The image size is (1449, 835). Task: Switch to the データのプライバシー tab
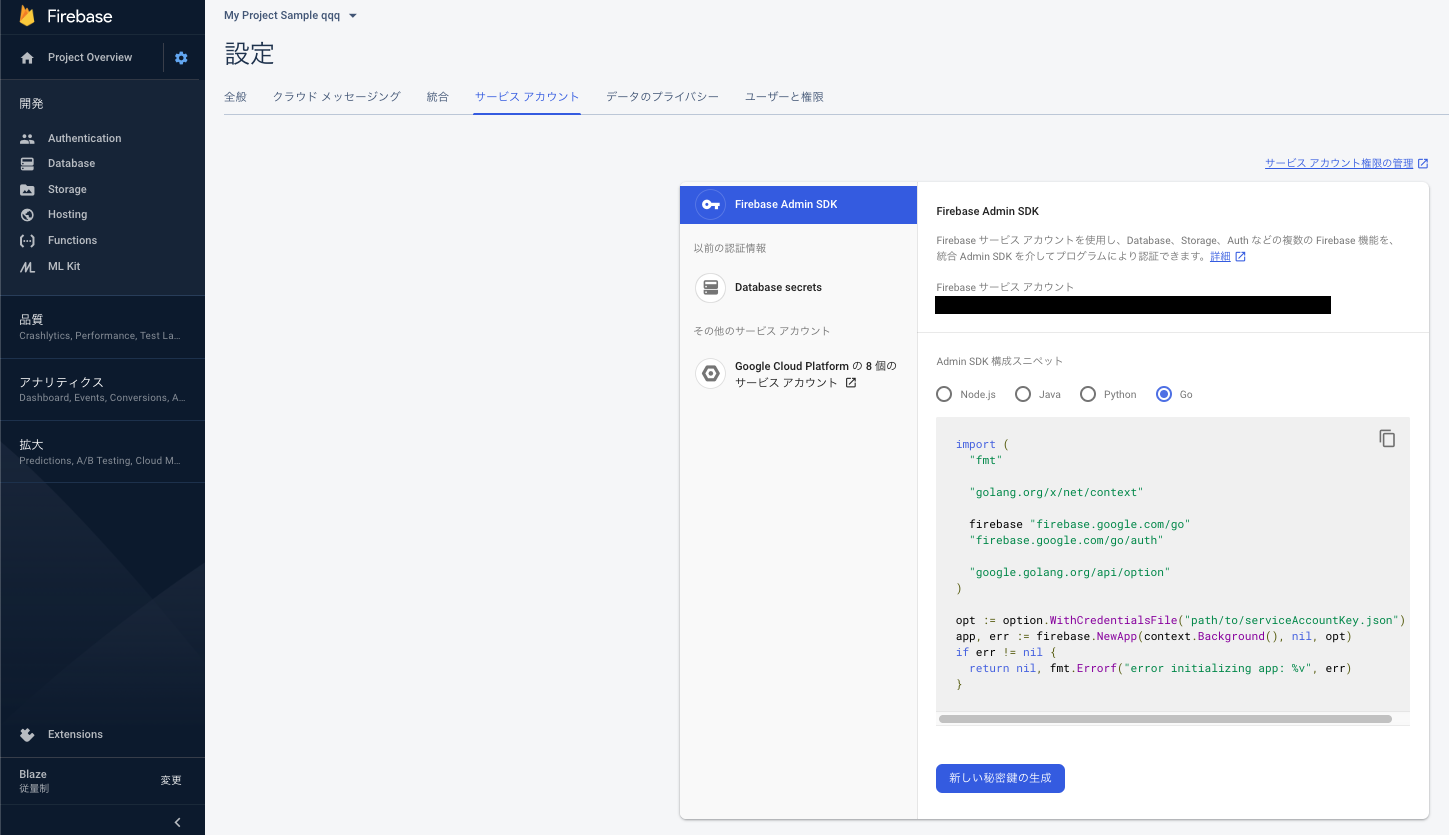[x=662, y=97]
